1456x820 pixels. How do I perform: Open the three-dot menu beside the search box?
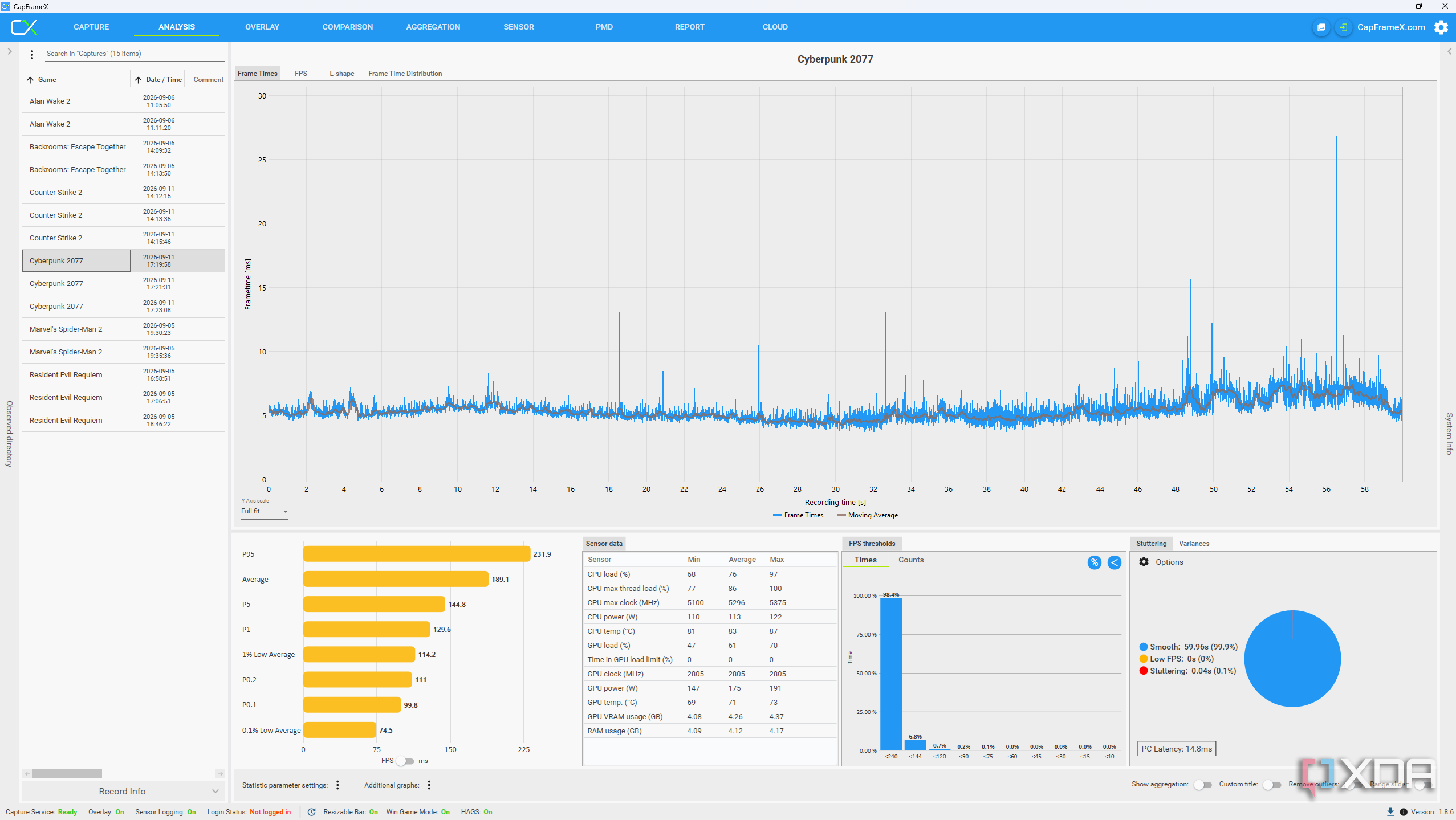point(32,54)
